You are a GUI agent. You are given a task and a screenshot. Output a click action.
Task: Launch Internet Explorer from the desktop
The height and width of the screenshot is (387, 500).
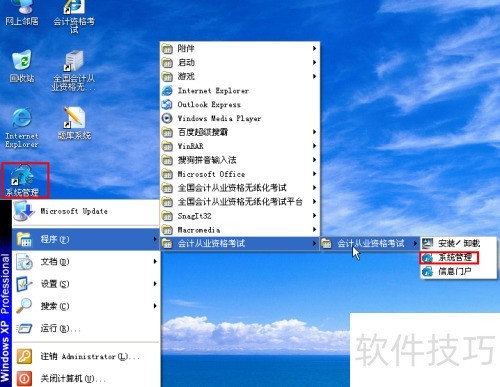tap(22, 128)
